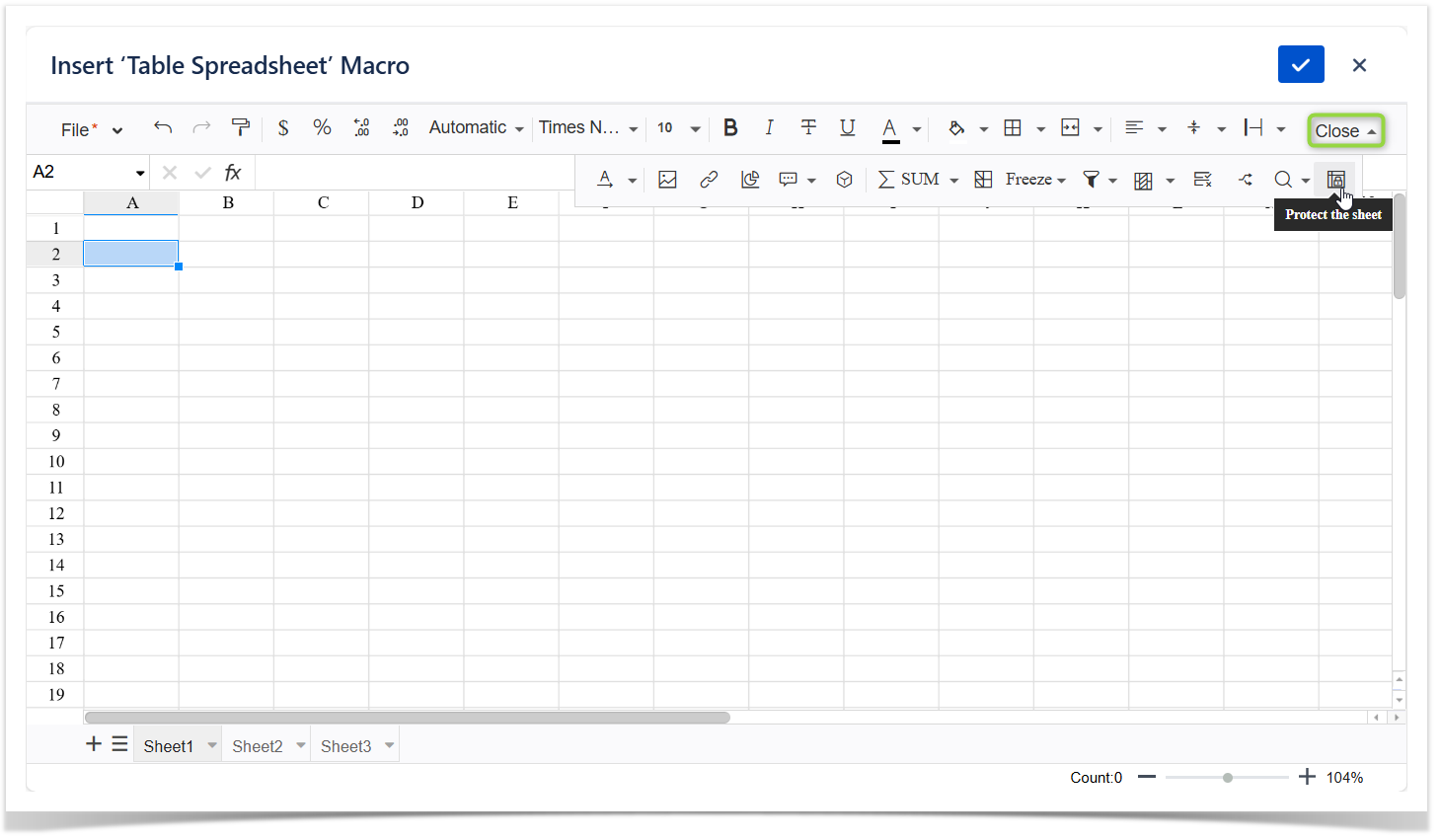This screenshot has height=840, width=1441.
Task: Expand the Freeze options dropdown
Action: 1035,180
